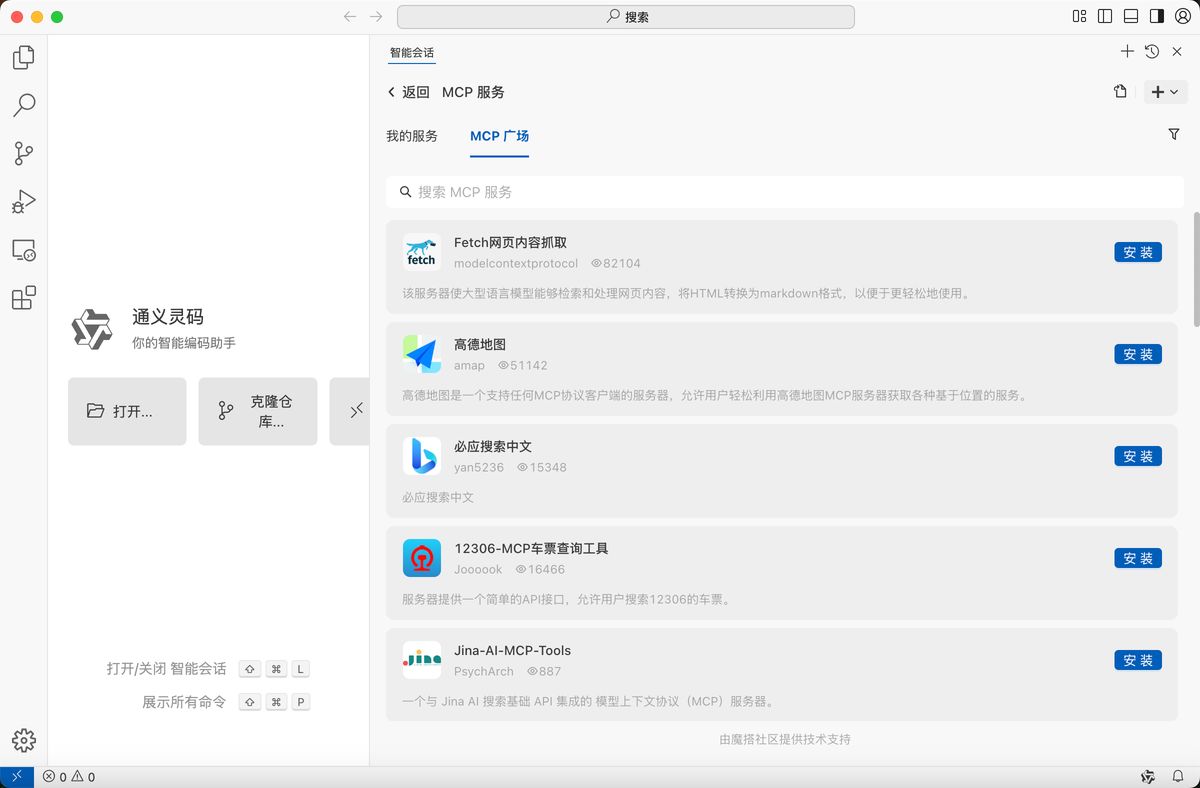This screenshot has width=1200, height=788.
Task: Expand the add MCP service dropdown
Action: point(1164,92)
